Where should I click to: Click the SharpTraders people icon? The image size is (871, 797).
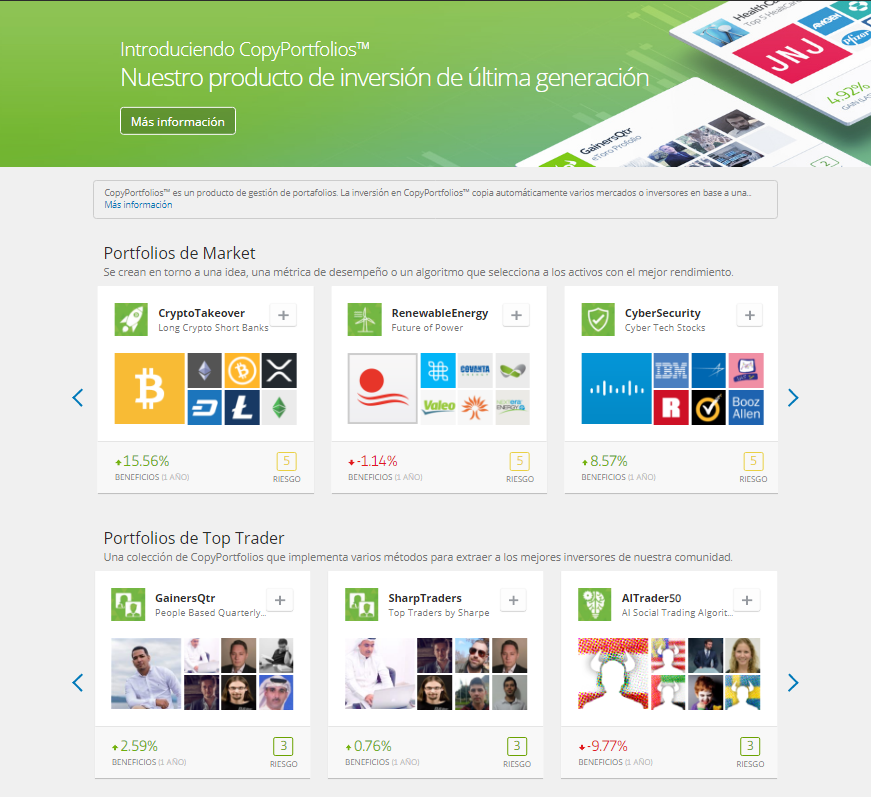(x=362, y=604)
